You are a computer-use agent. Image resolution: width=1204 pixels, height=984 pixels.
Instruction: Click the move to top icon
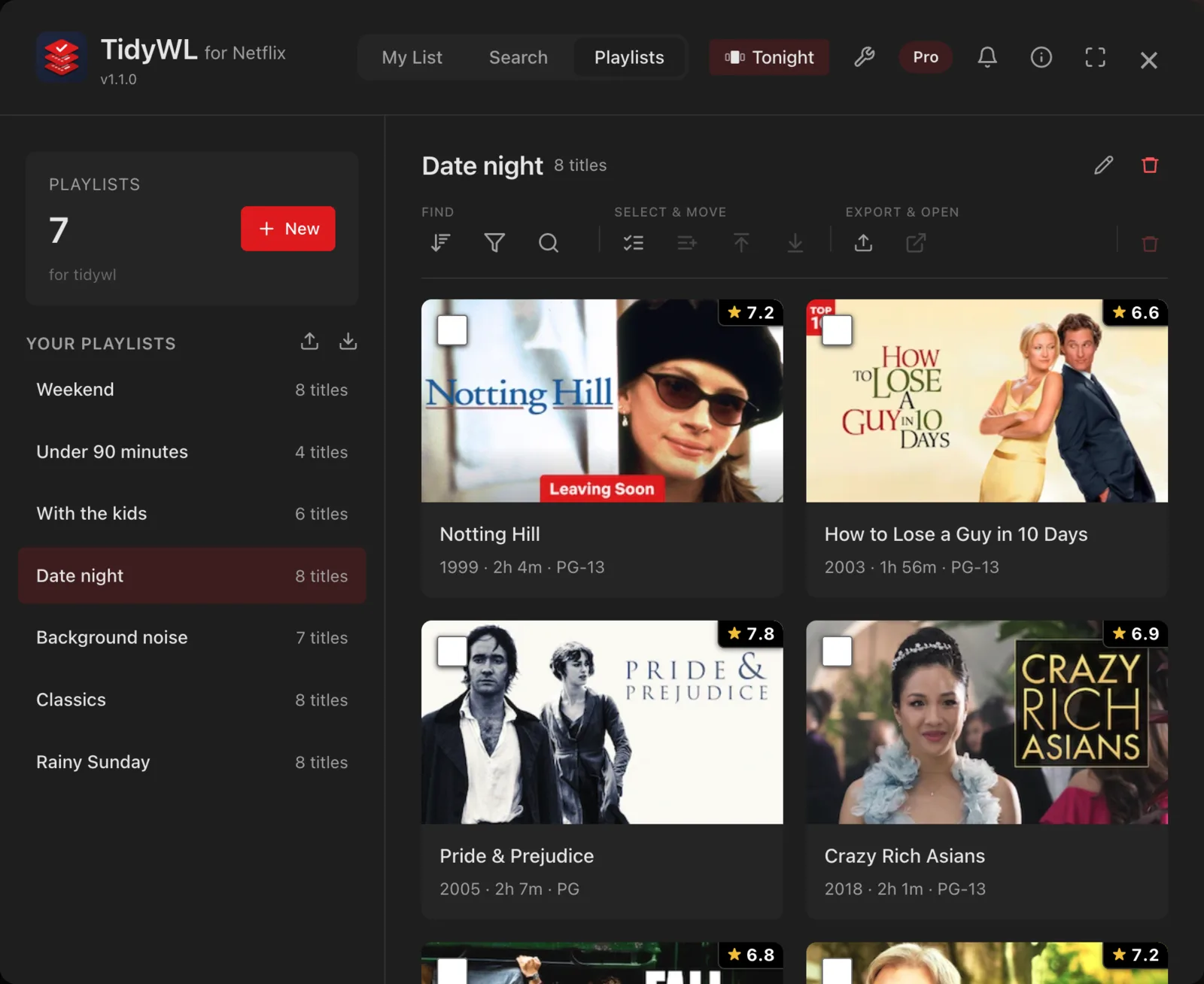[741, 243]
